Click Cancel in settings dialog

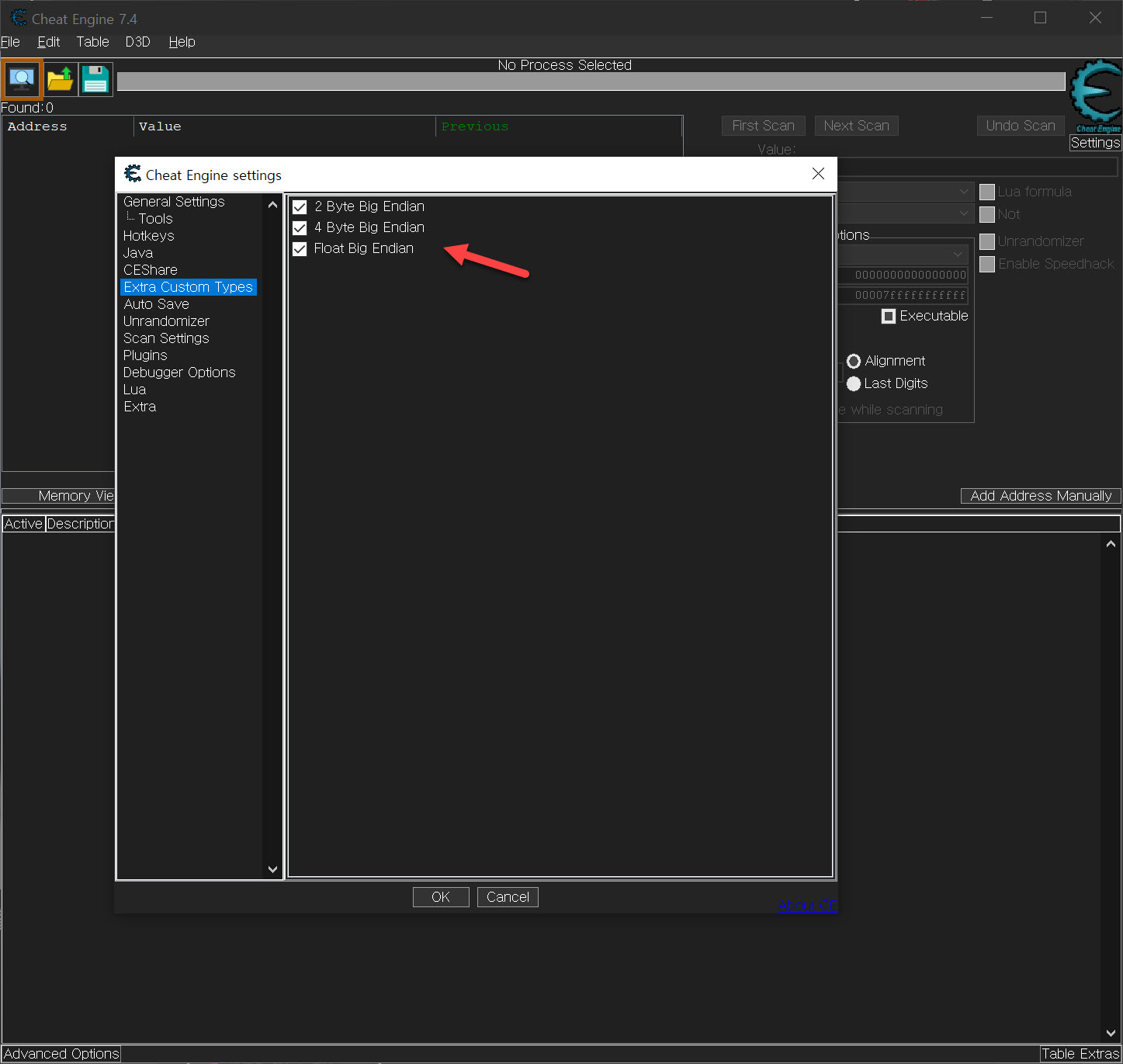tap(508, 897)
